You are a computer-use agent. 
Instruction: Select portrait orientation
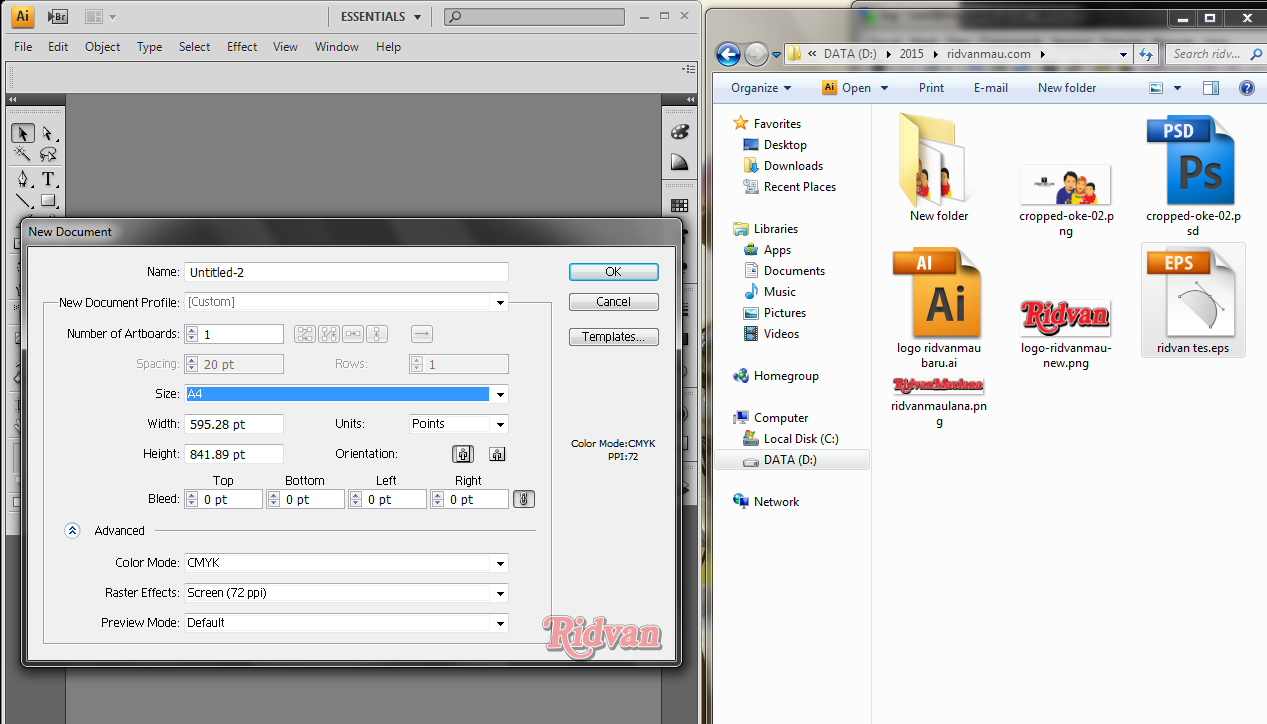click(x=462, y=453)
